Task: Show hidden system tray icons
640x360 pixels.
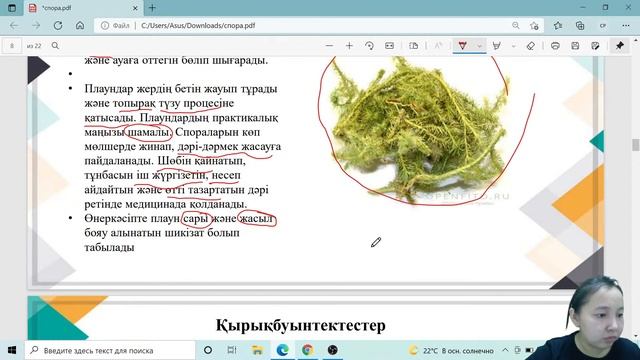Action: 505,350
